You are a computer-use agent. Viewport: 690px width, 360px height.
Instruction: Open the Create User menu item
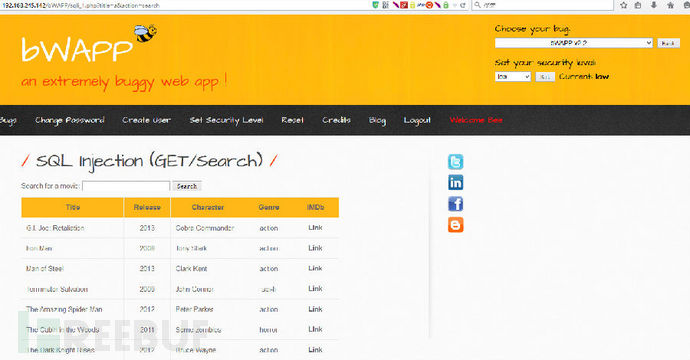pos(147,120)
